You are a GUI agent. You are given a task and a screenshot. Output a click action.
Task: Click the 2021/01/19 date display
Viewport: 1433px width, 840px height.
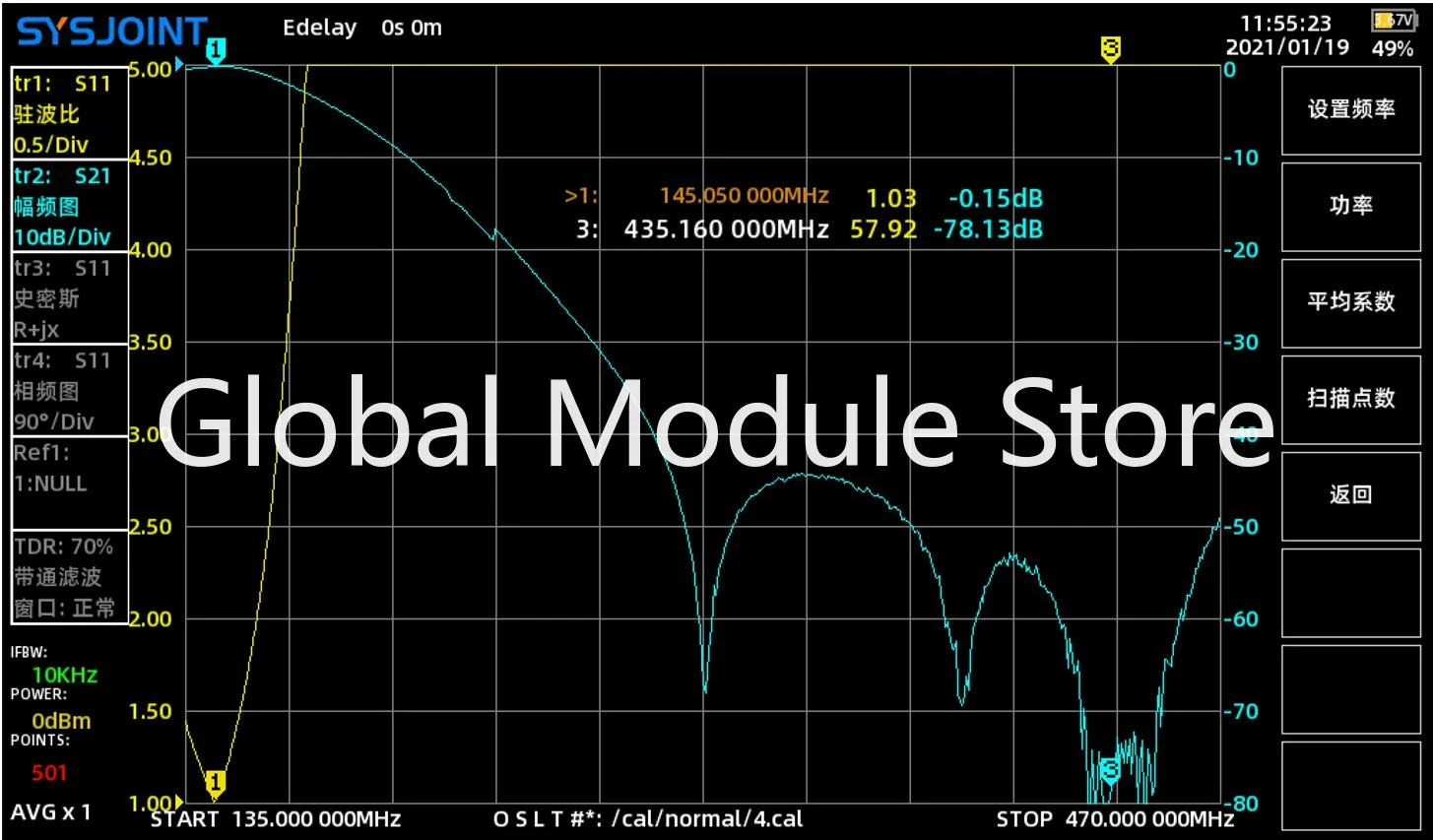(1287, 47)
